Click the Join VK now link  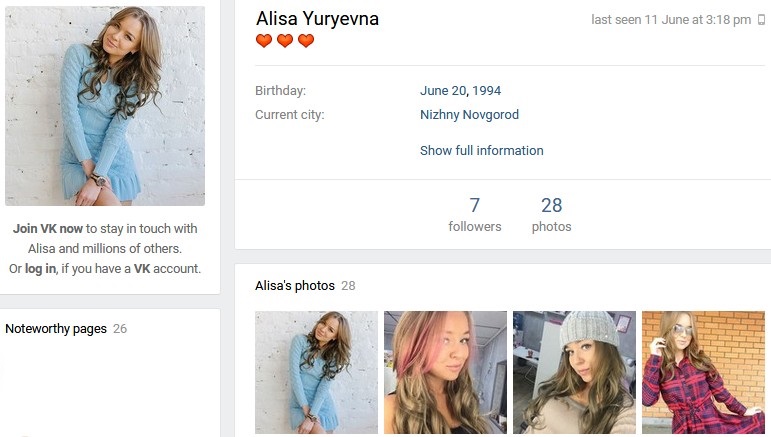[48, 229]
